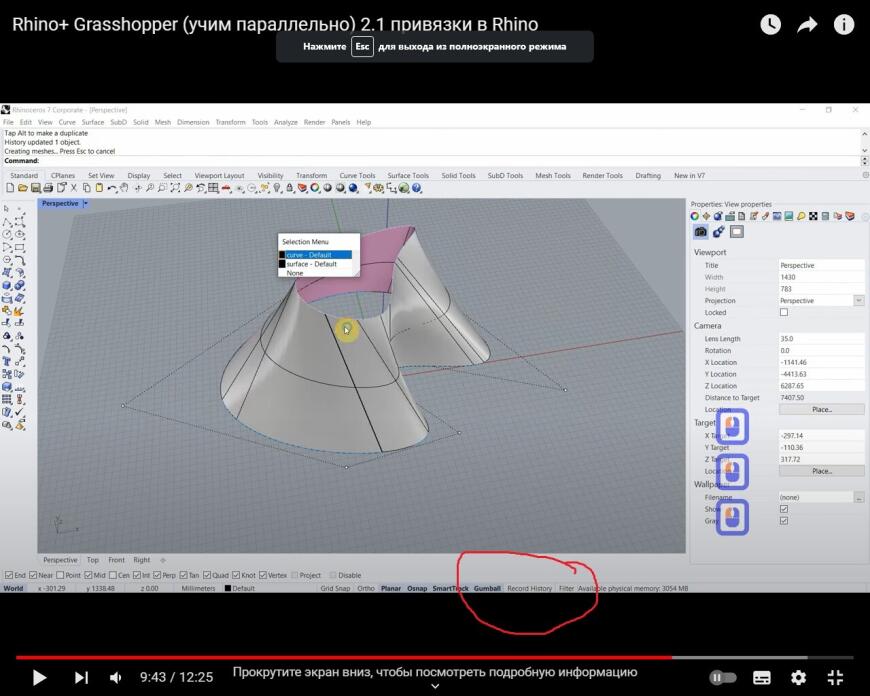Toggle the End osnap checkbox
Screen dimensions: 870x696
tap(9, 575)
